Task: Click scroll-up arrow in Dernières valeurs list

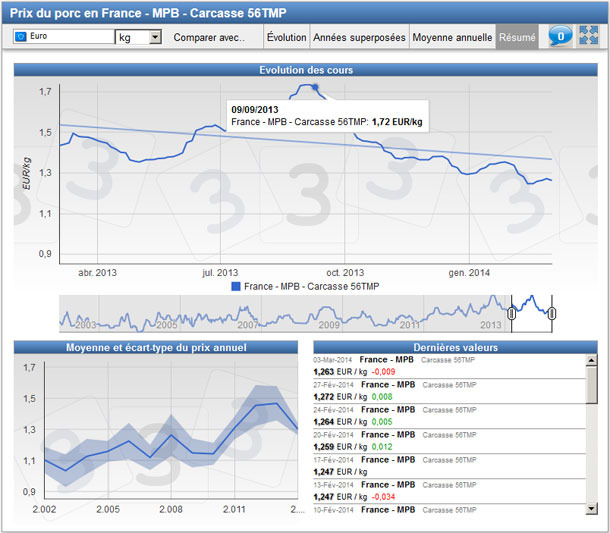Action: [591, 360]
